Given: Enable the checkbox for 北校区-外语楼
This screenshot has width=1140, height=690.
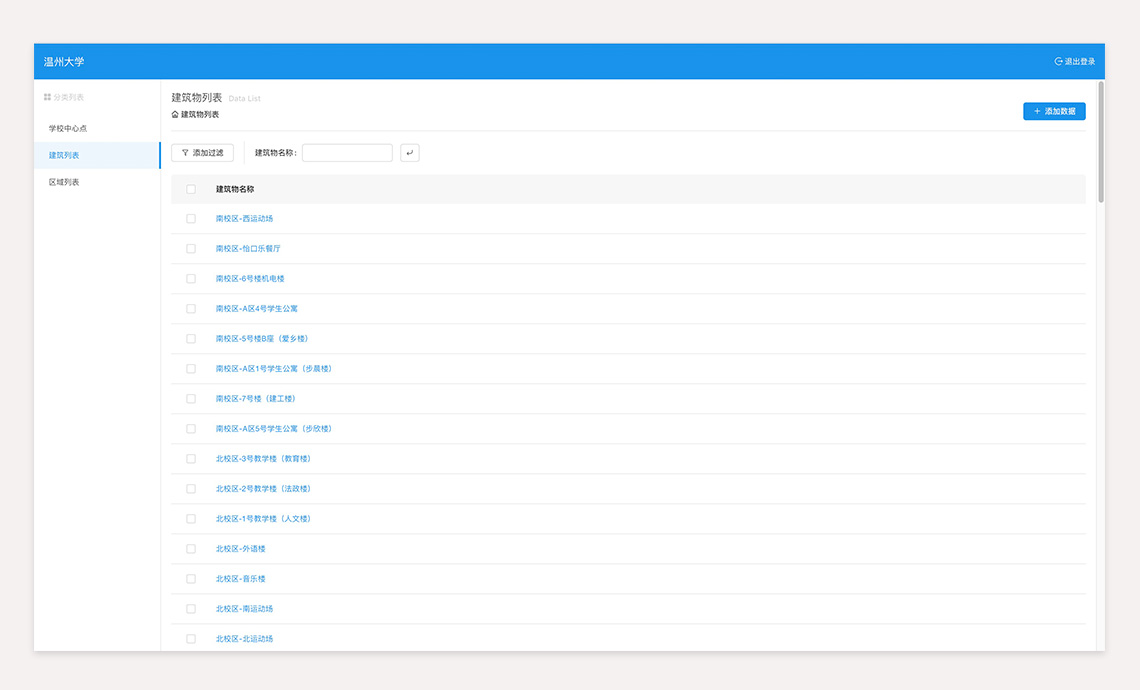Looking at the screenshot, I should tap(191, 549).
